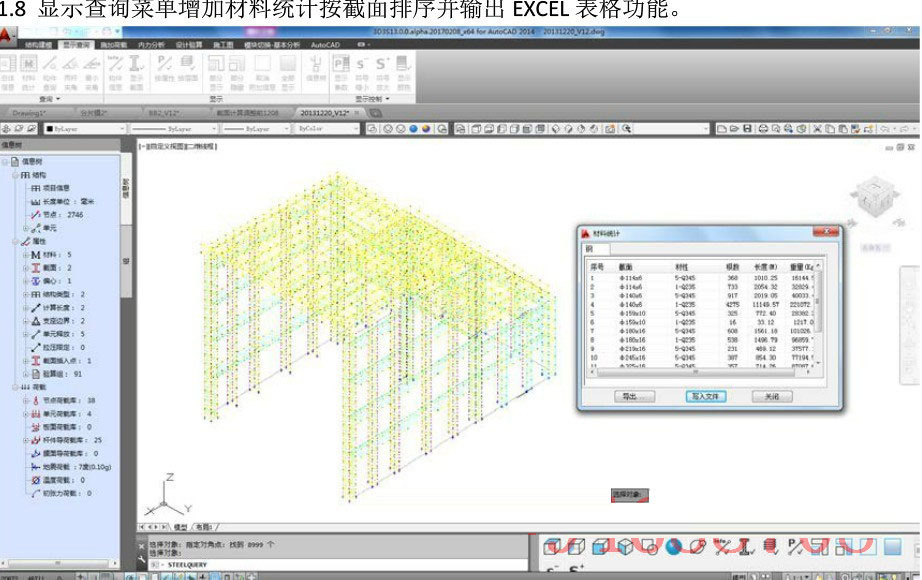Select the 信息树 toggle icon in 显示控制 panel

314,68
